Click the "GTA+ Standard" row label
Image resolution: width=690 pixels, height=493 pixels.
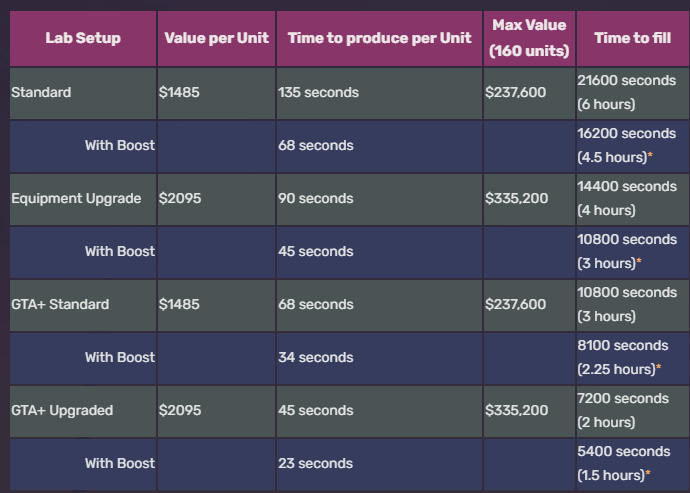click(x=60, y=304)
